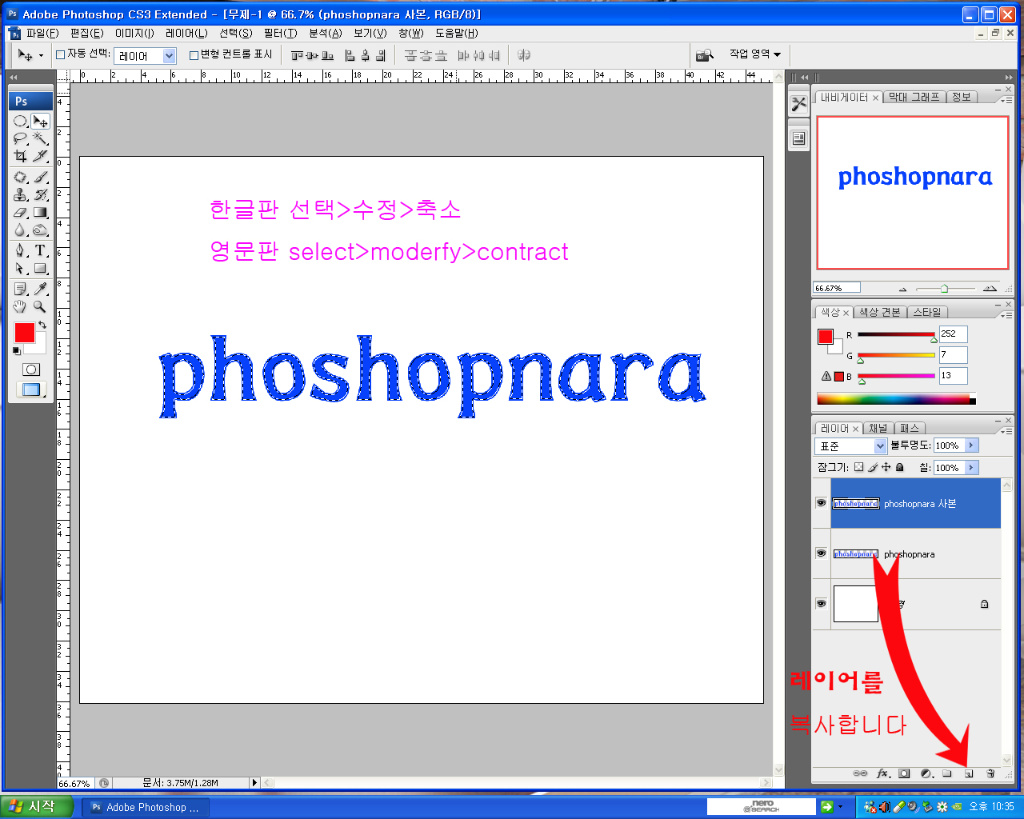This screenshot has height=819, width=1024.
Task: Click the foreground color swatch in toolbox
Action: pos(24,332)
